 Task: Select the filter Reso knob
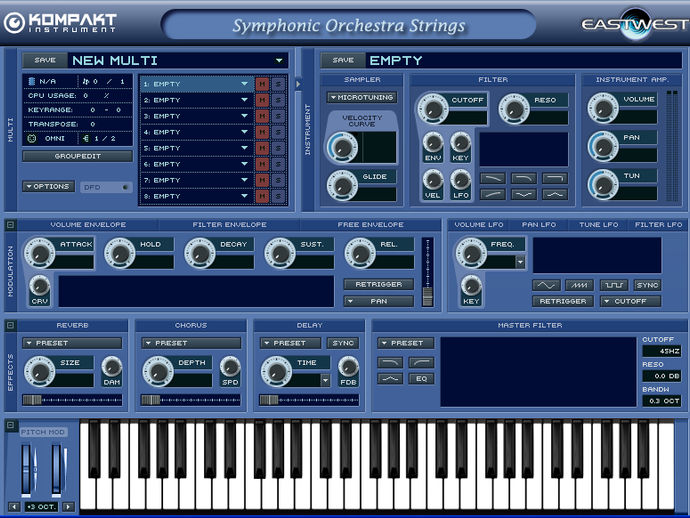tap(514, 109)
